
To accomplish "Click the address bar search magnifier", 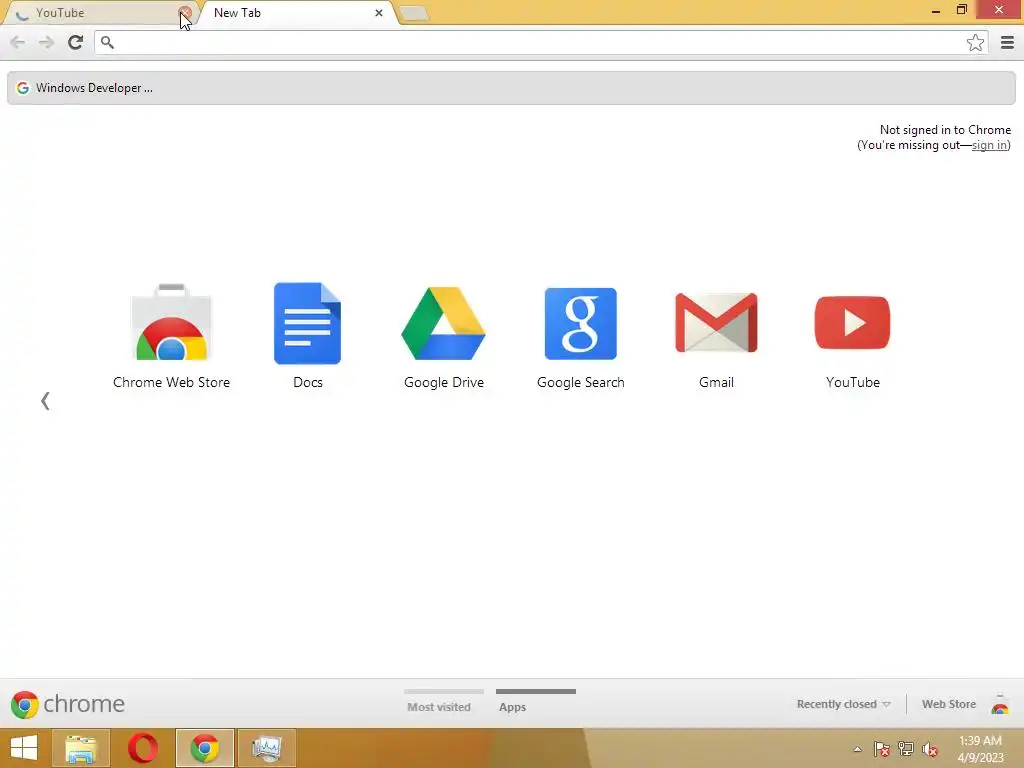I will [107, 42].
